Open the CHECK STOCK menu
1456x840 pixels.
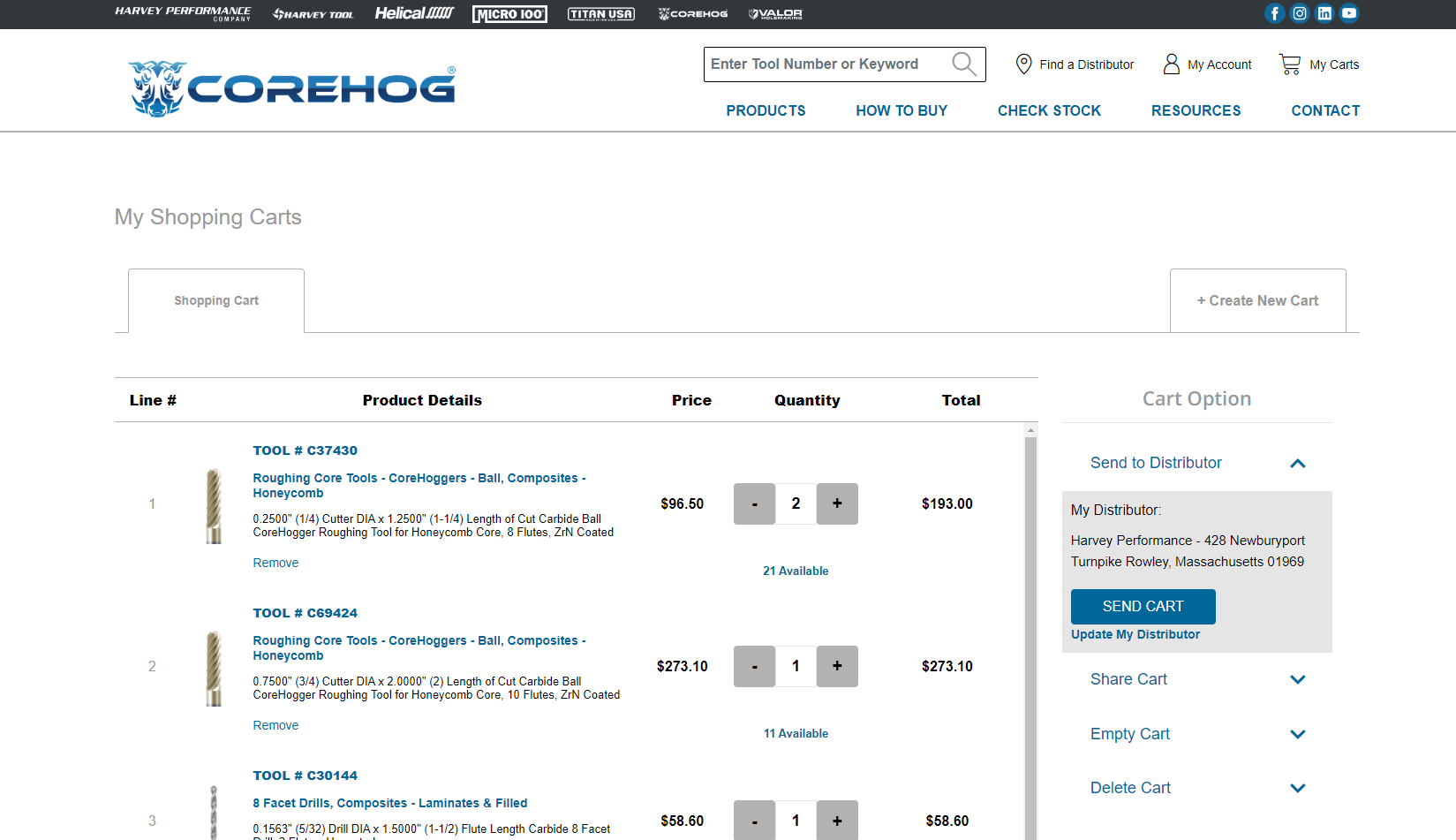coord(1049,110)
